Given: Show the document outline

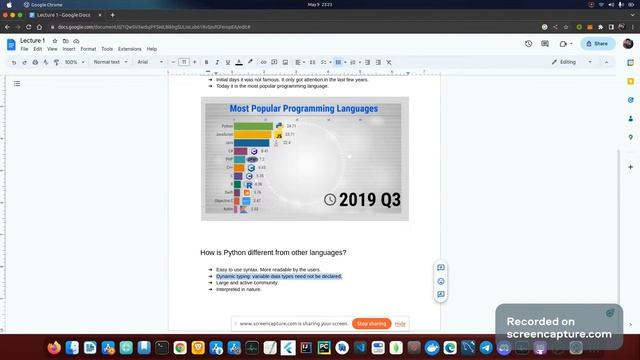Looking at the screenshot, I should click(x=17, y=84).
